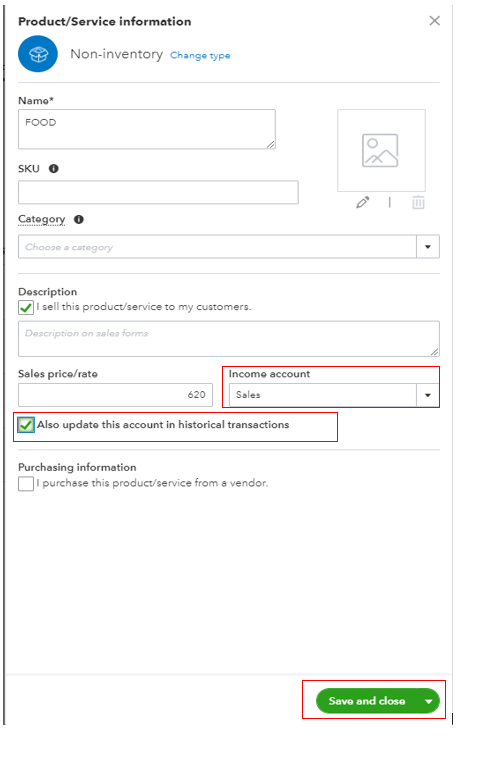Close the Product/Service information panel

click(x=434, y=21)
